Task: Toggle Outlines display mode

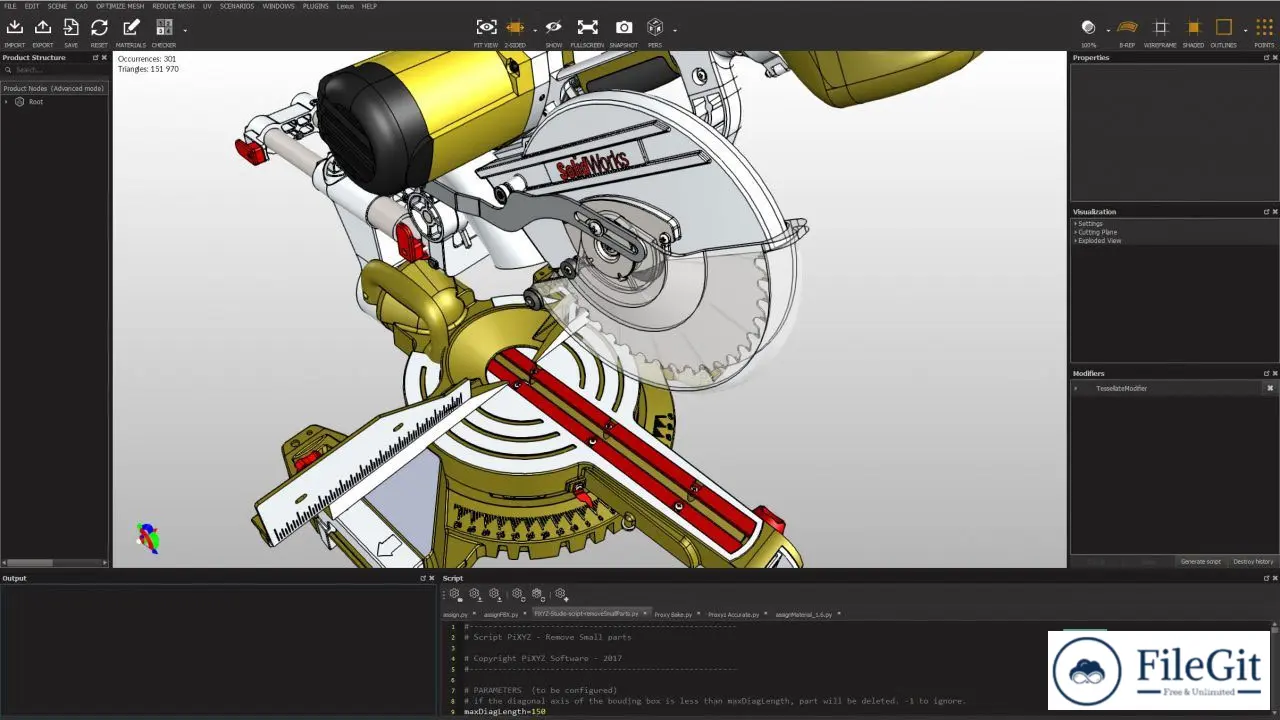Action: 1224,28
